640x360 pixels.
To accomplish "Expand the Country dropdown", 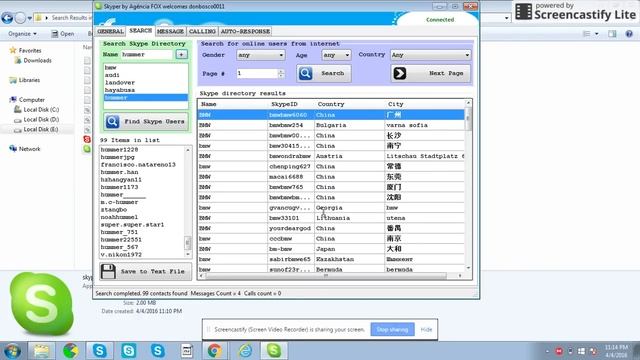I will pyautogui.click(x=430, y=55).
